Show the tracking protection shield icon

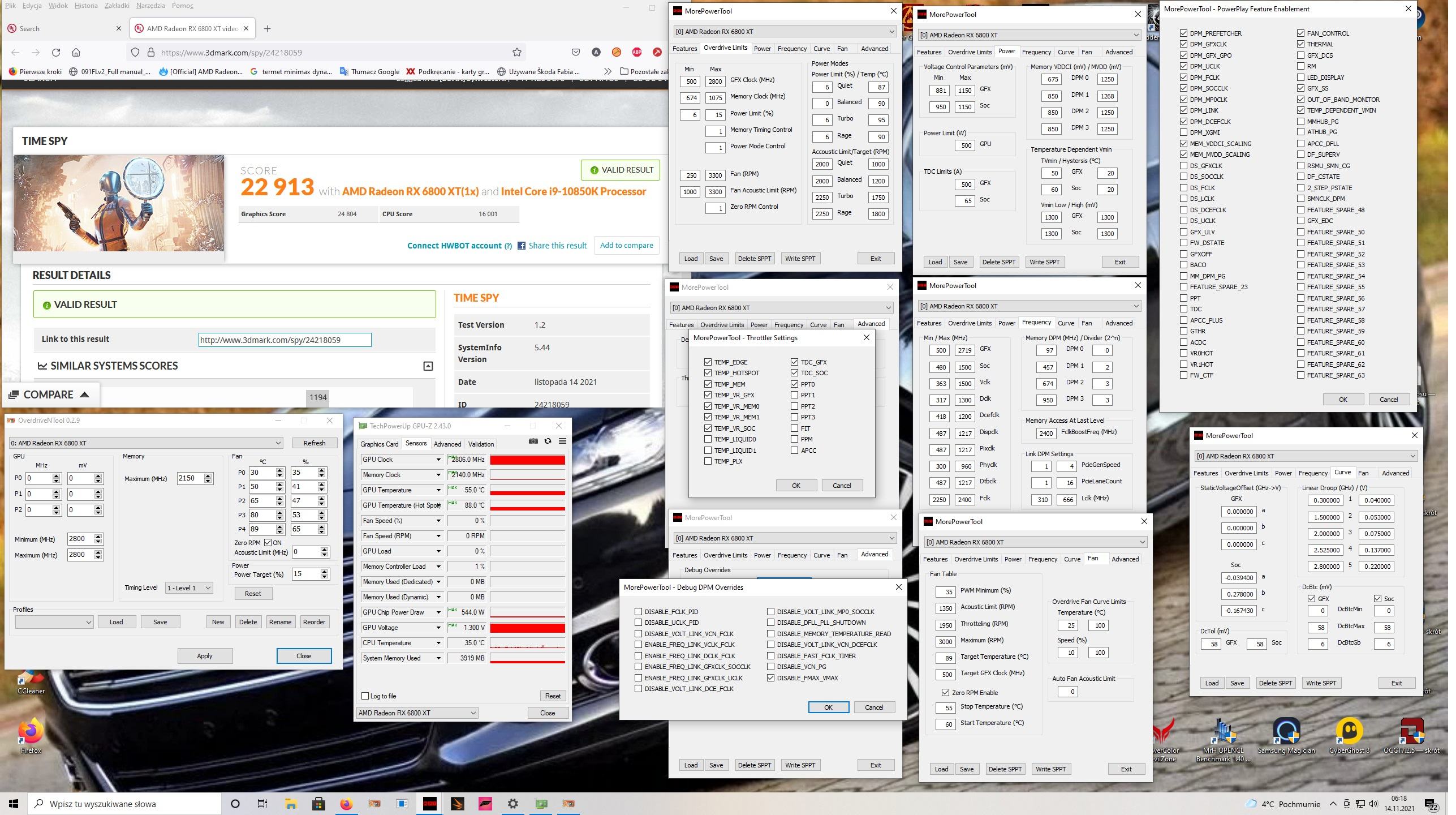pos(135,53)
